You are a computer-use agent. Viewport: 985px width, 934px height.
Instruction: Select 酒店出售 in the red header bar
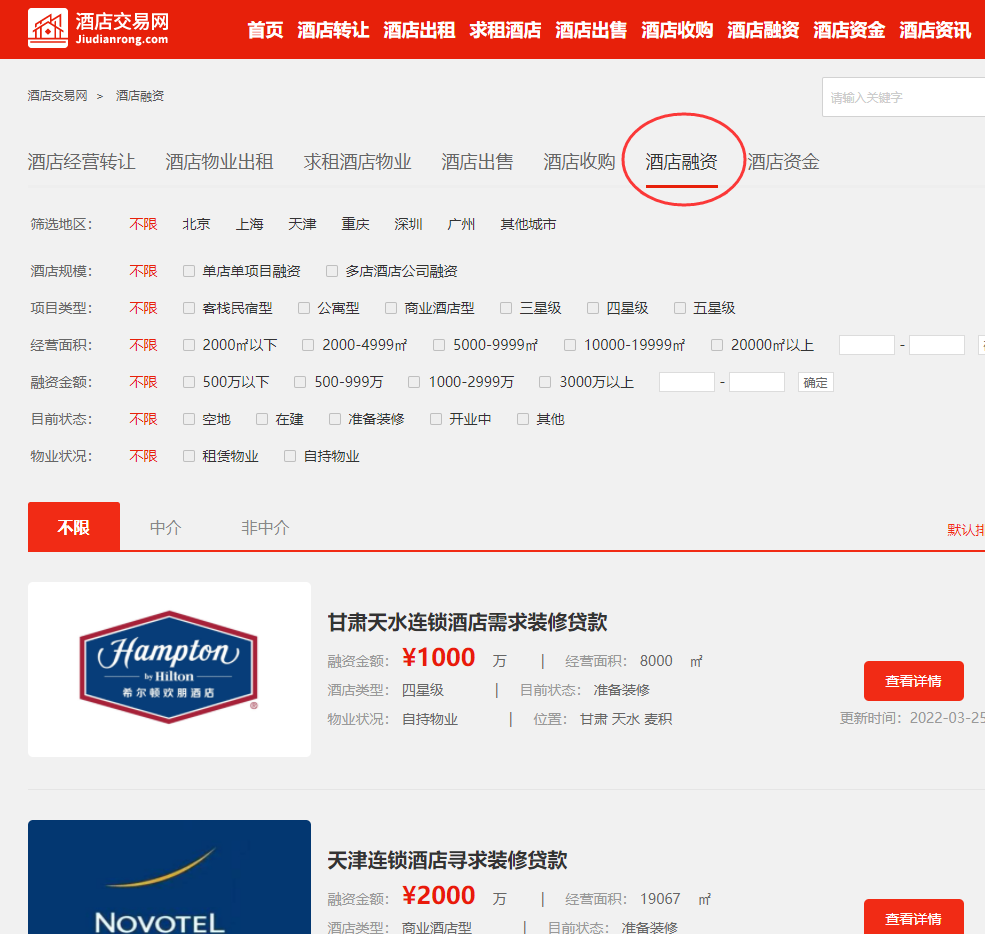[591, 30]
